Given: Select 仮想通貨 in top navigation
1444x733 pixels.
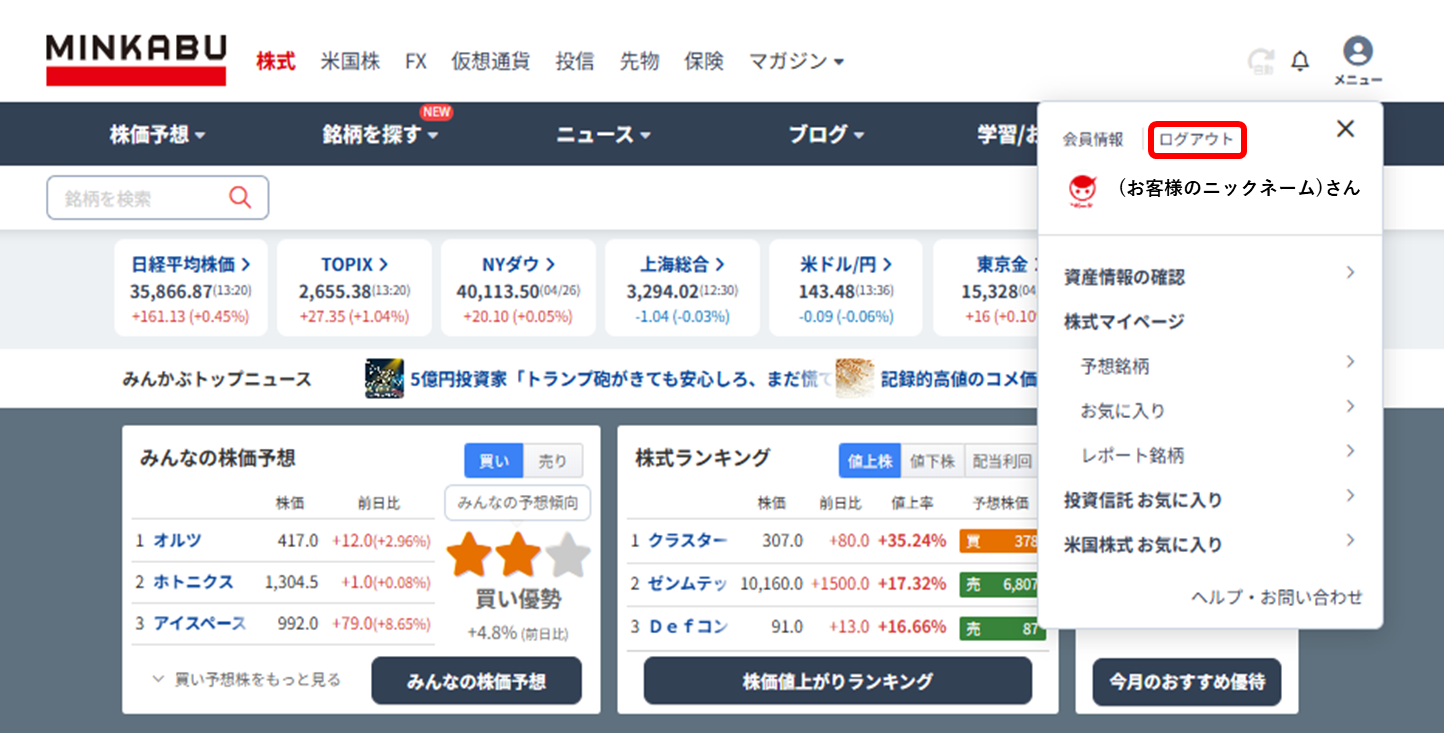Looking at the screenshot, I should point(490,61).
